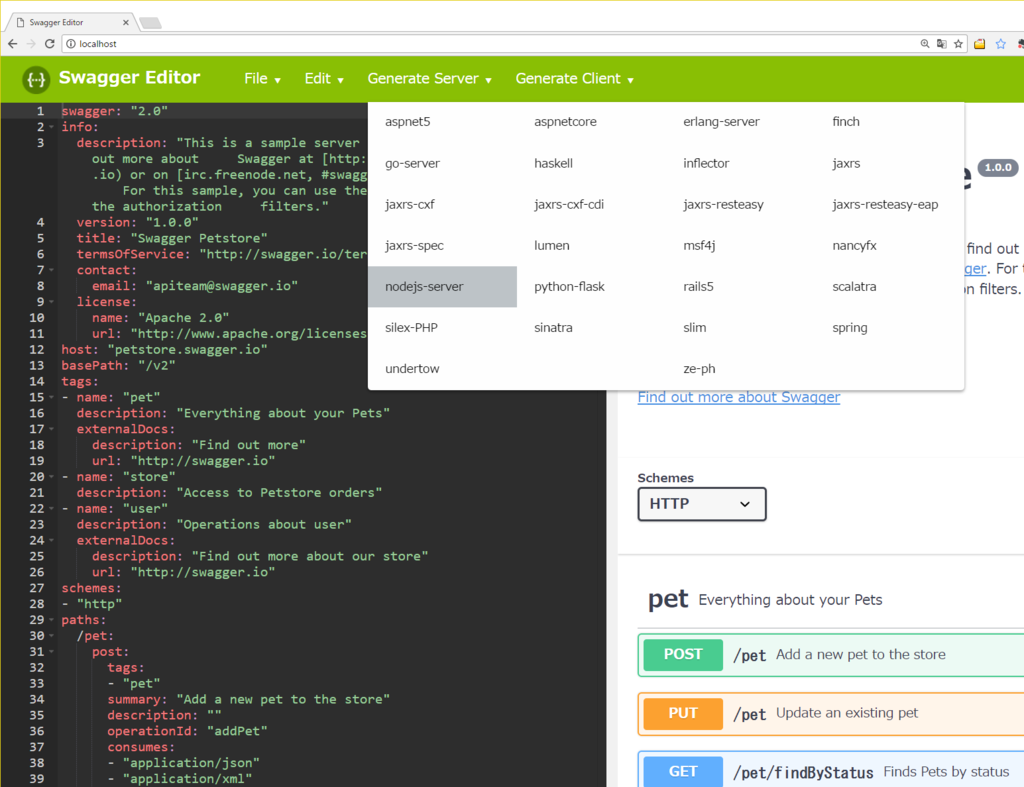Screen dimensions: 1024x787
Task: Fold the pet tag block at line 15
Action: [x=52, y=397]
